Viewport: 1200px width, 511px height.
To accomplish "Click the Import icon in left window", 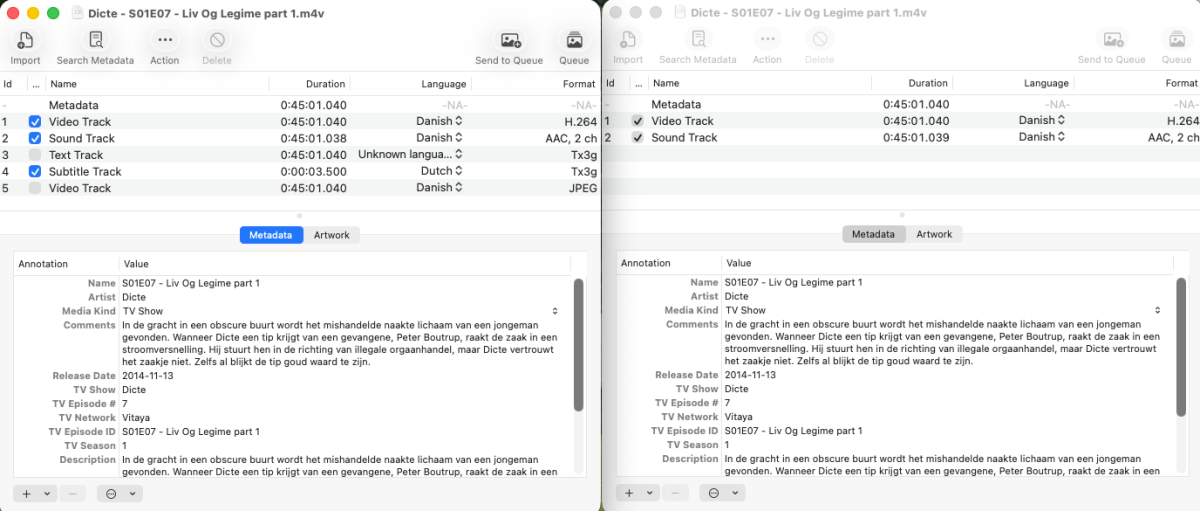I will [x=25, y=40].
